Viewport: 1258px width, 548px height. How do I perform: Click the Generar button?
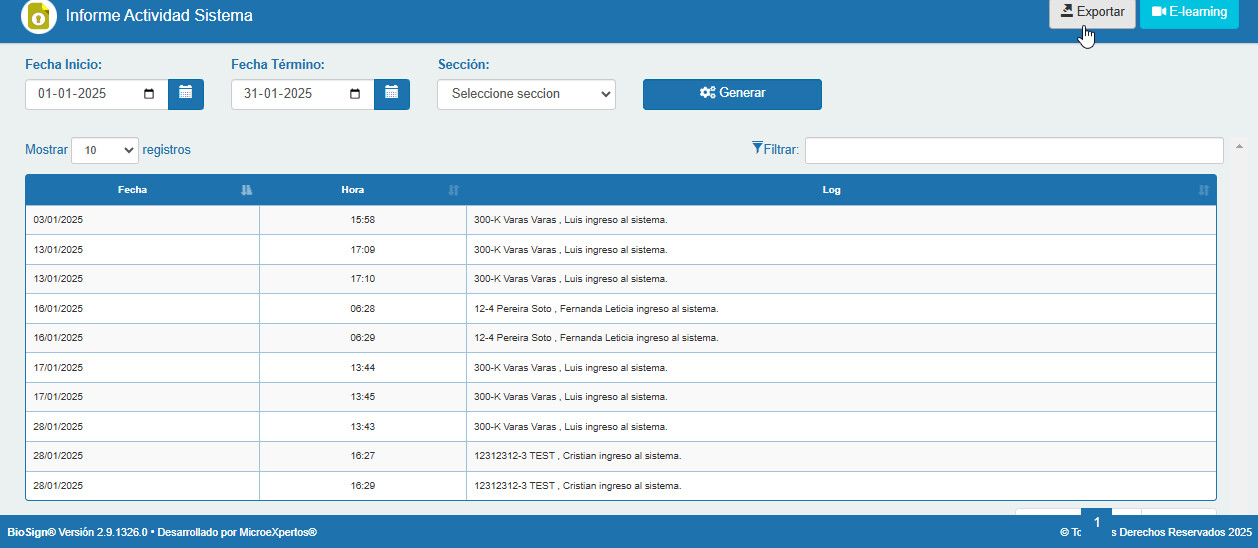pyautogui.click(x=732, y=93)
